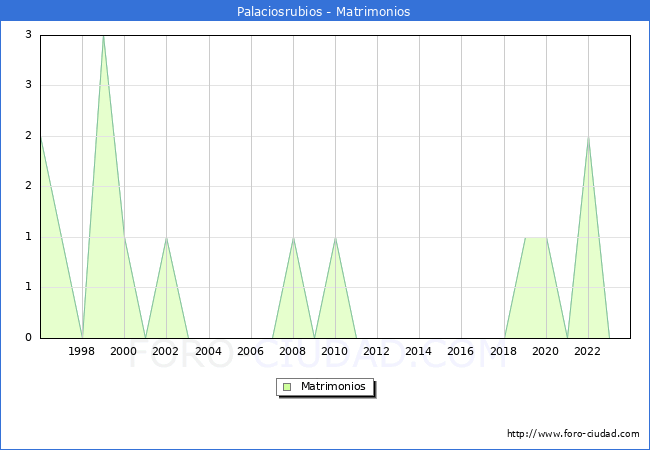Image resolution: width=650 pixels, height=450 pixels.
Task: Click the top of the 2008 peak
Action: click(293, 238)
